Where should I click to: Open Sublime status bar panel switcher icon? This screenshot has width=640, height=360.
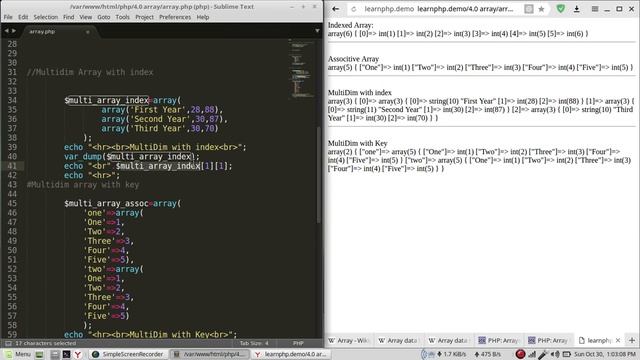8,343
